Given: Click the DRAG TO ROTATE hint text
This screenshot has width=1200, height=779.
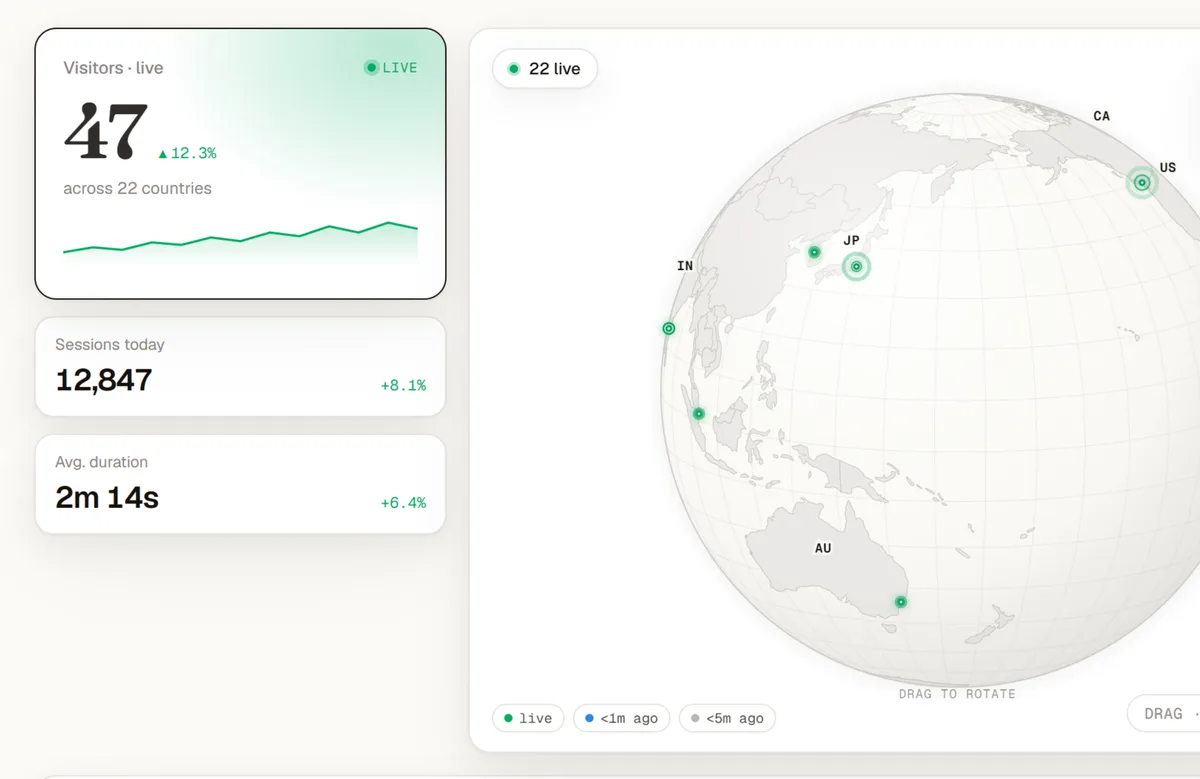Looking at the screenshot, I should [x=957, y=694].
